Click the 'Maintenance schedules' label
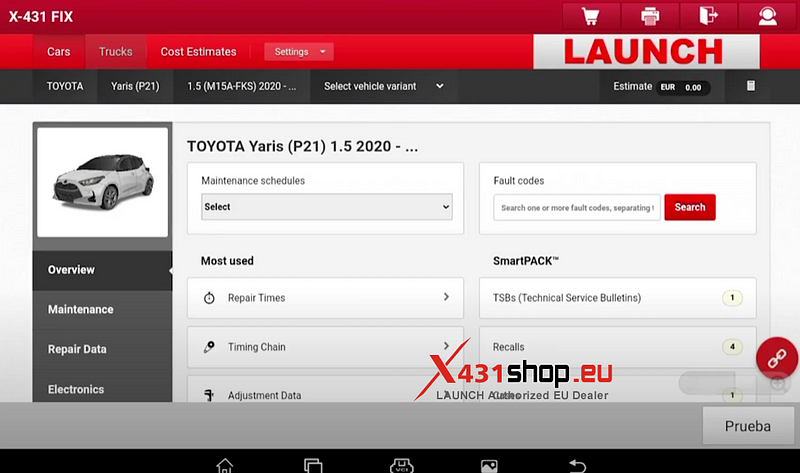The width and height of the screenshot is (800, 473). tap(253, 181)
